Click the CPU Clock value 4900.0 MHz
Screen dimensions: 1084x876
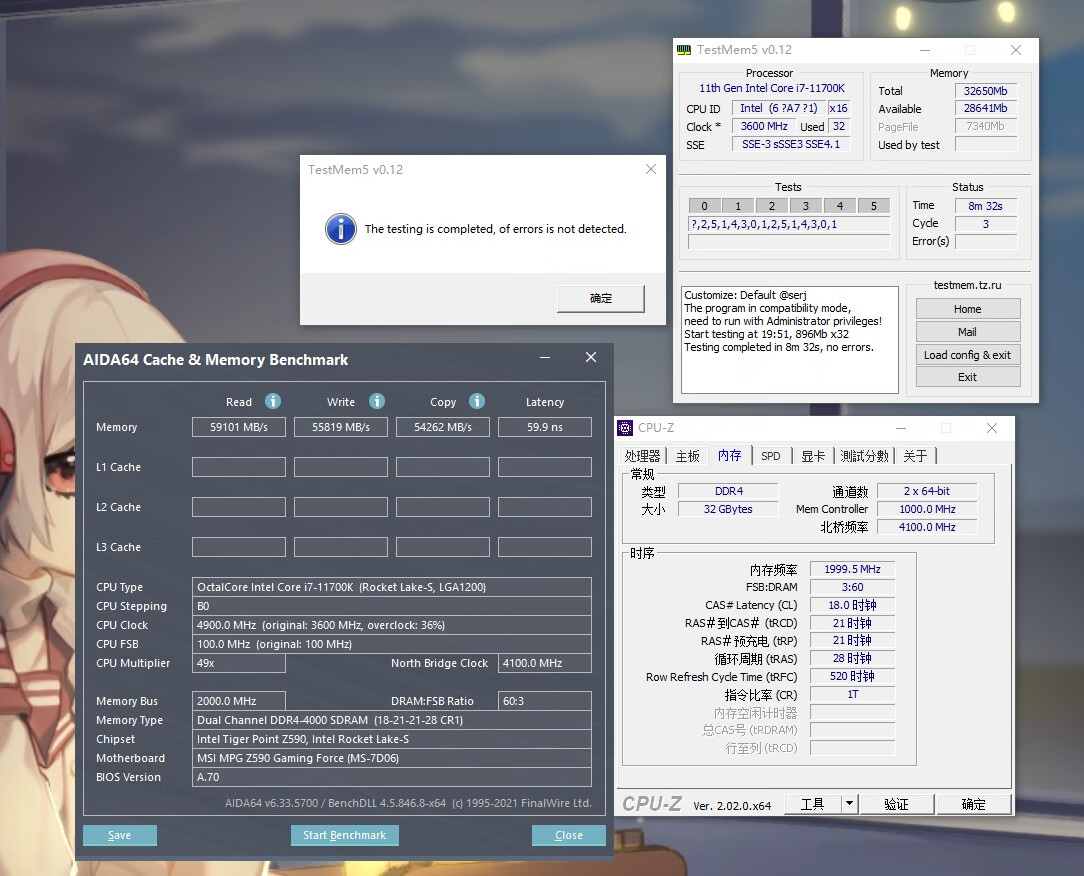point(392,625)
